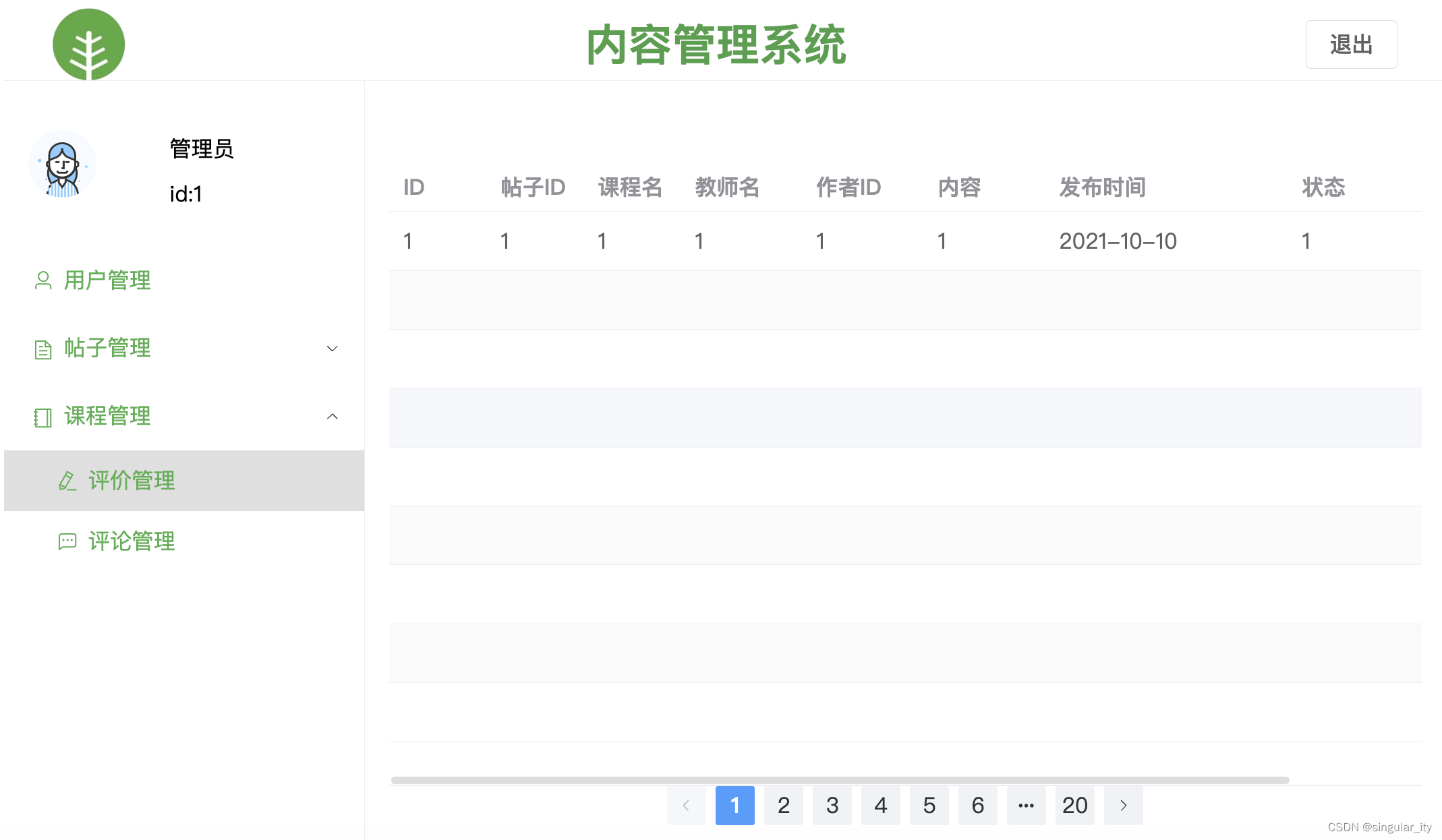
Task: Go to the next page arrow
Action: (1123, 805)
